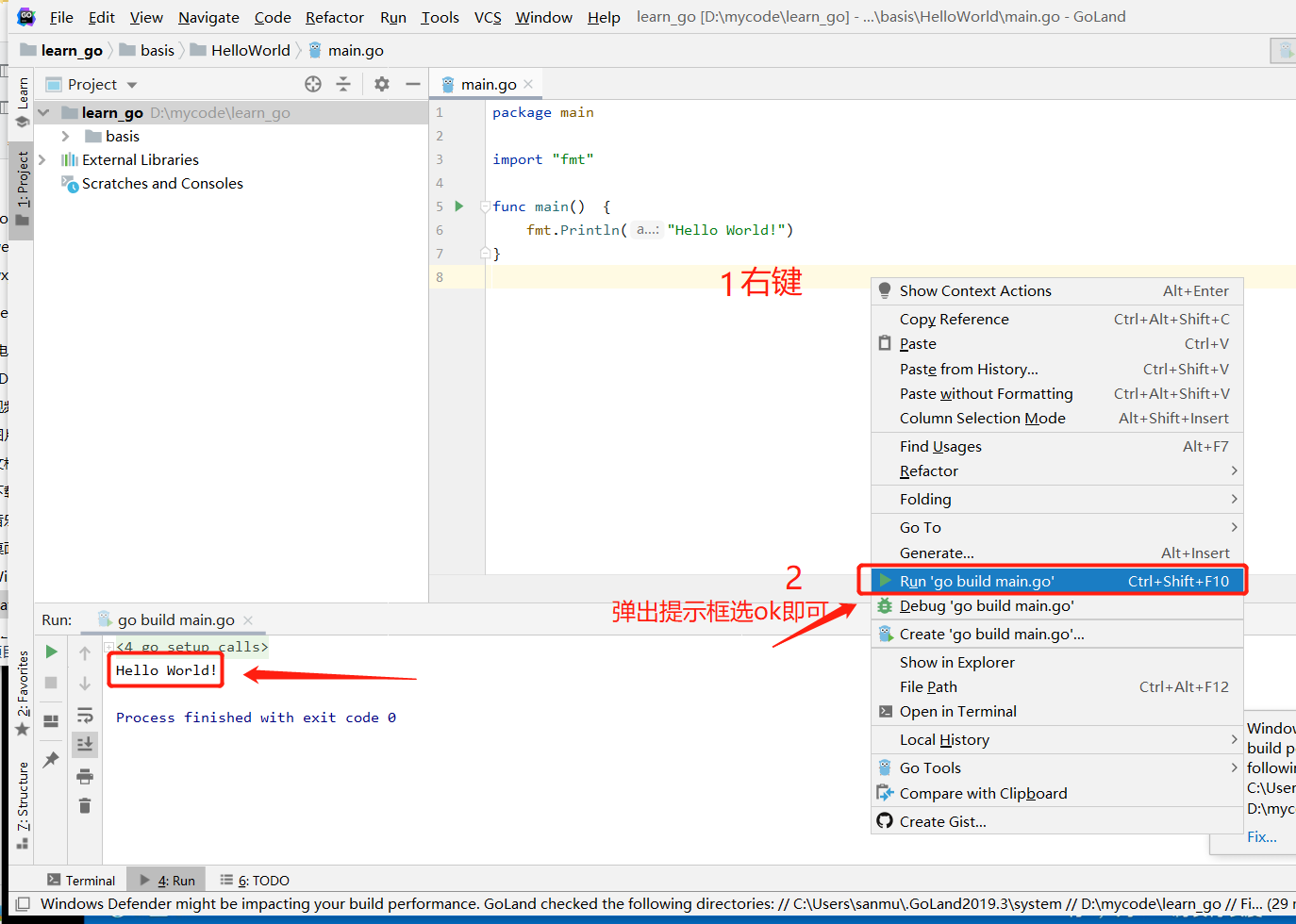Click the locate/scroll-from-source target icon
Screen dimensions: 1296x924
(x=313, y=84)
